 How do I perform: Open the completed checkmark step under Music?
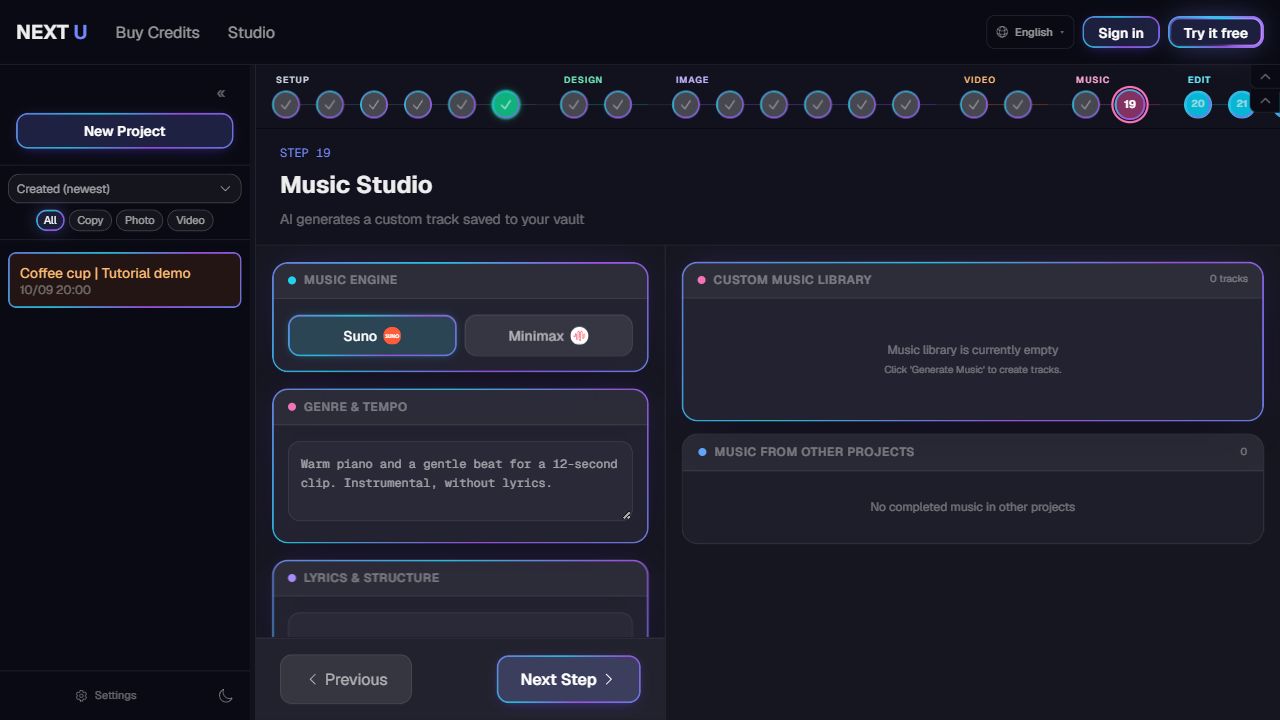[1086, 104]
